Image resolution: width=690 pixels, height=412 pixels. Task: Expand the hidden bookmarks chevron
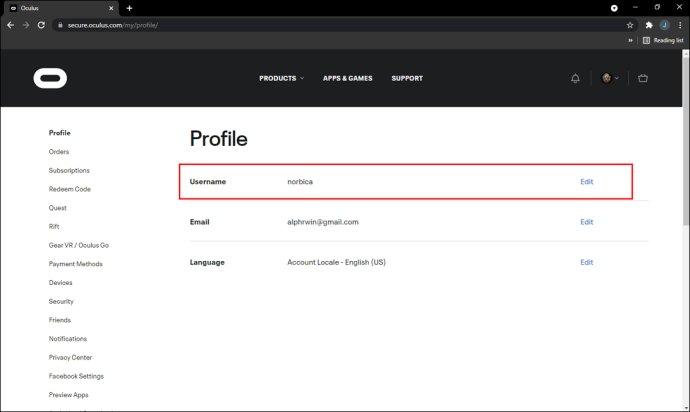click(x=630, y=40)
